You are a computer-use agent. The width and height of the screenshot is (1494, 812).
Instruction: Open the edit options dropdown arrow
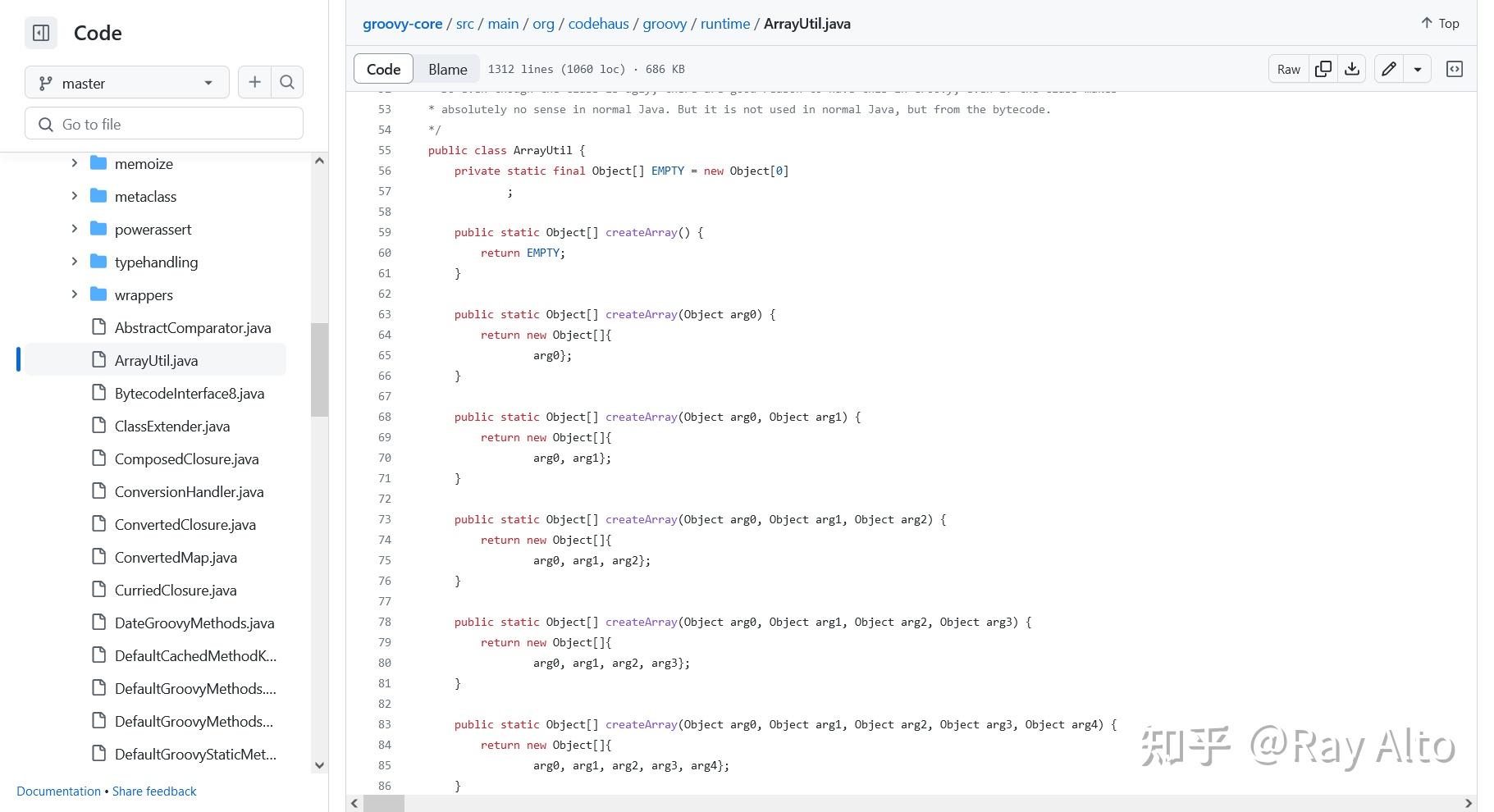pos(1418,69)
